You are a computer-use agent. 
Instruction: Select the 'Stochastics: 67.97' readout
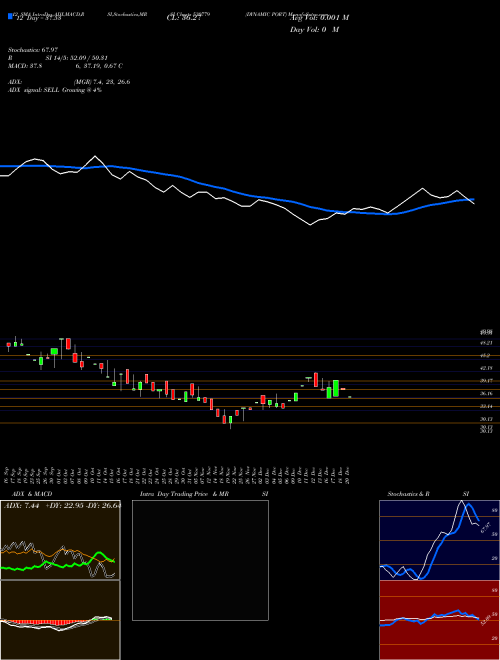click(x=33, y=50)
